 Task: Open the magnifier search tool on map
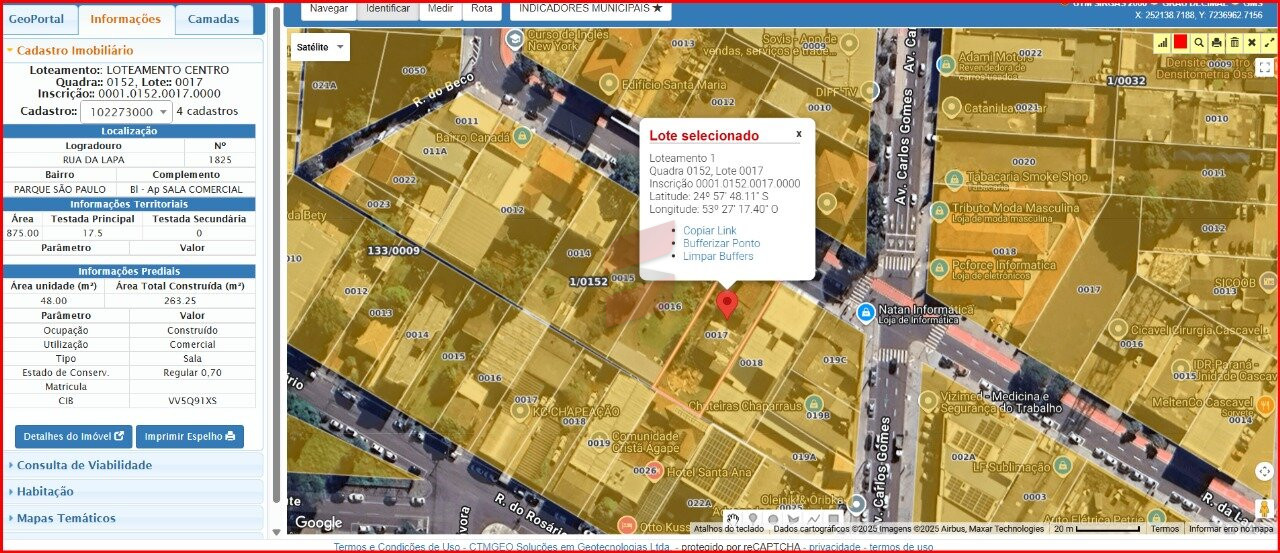(x=1198, y=43)
